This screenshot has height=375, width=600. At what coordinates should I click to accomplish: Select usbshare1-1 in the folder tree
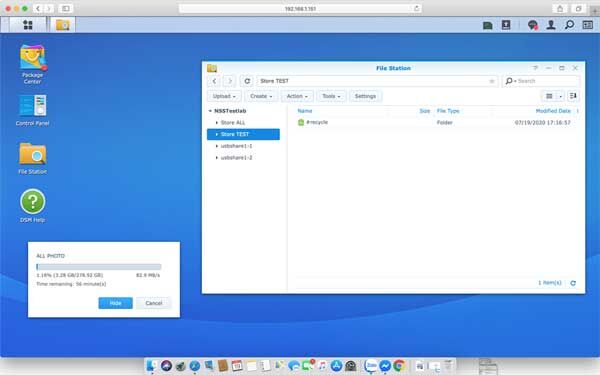click(x=236, y=146)
